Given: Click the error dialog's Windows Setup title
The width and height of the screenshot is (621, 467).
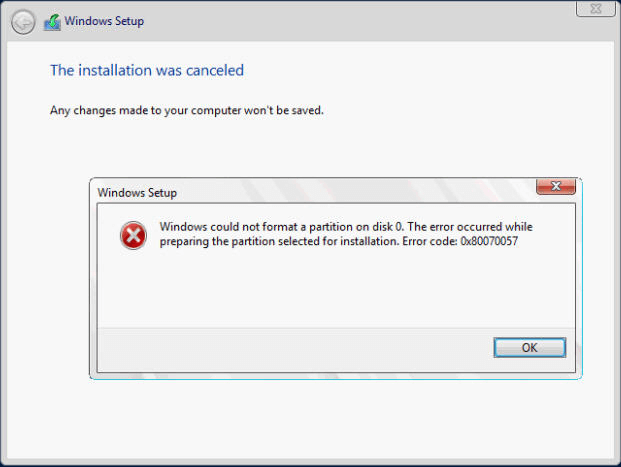Looking at the screenshot, I should click(x=137, y=192).
